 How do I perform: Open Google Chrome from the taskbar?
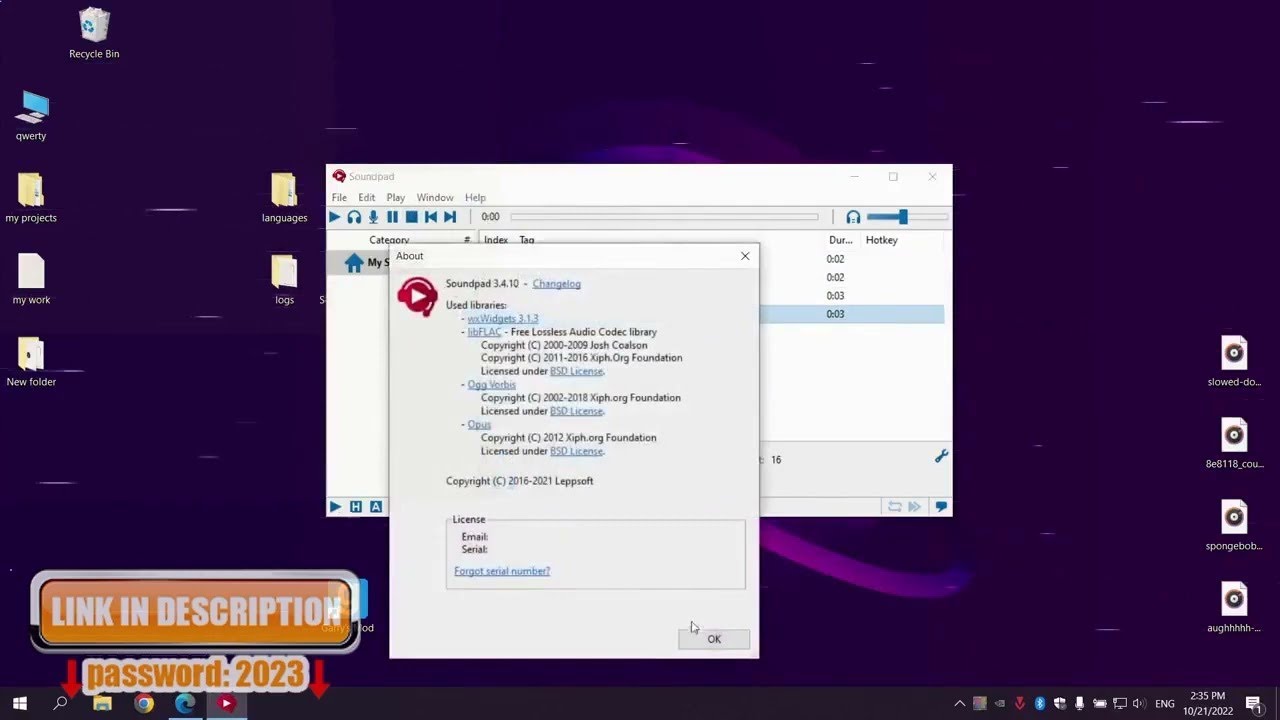click(x=144, y=703)
